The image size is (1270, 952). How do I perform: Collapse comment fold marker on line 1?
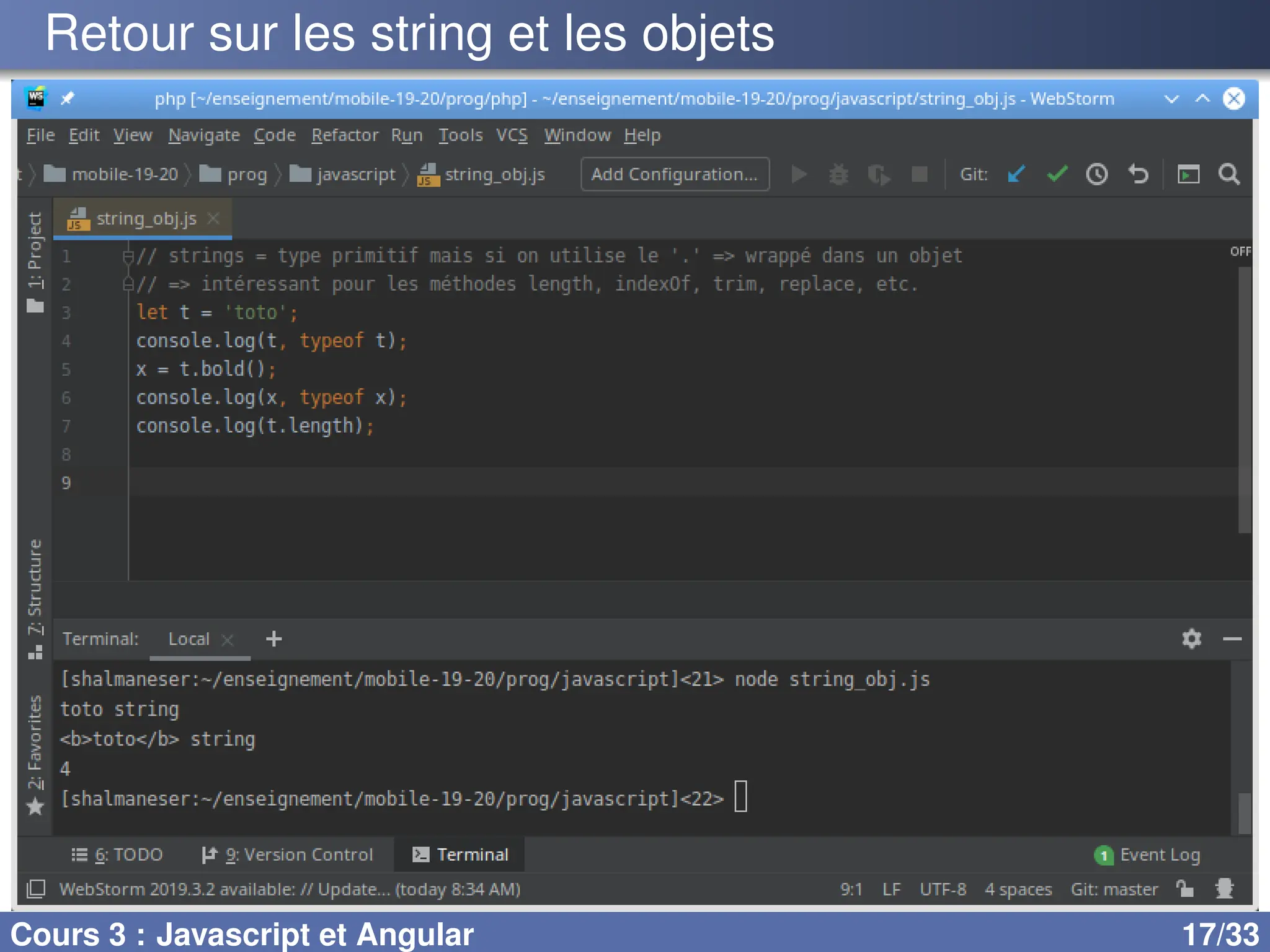tap(128, 257)
